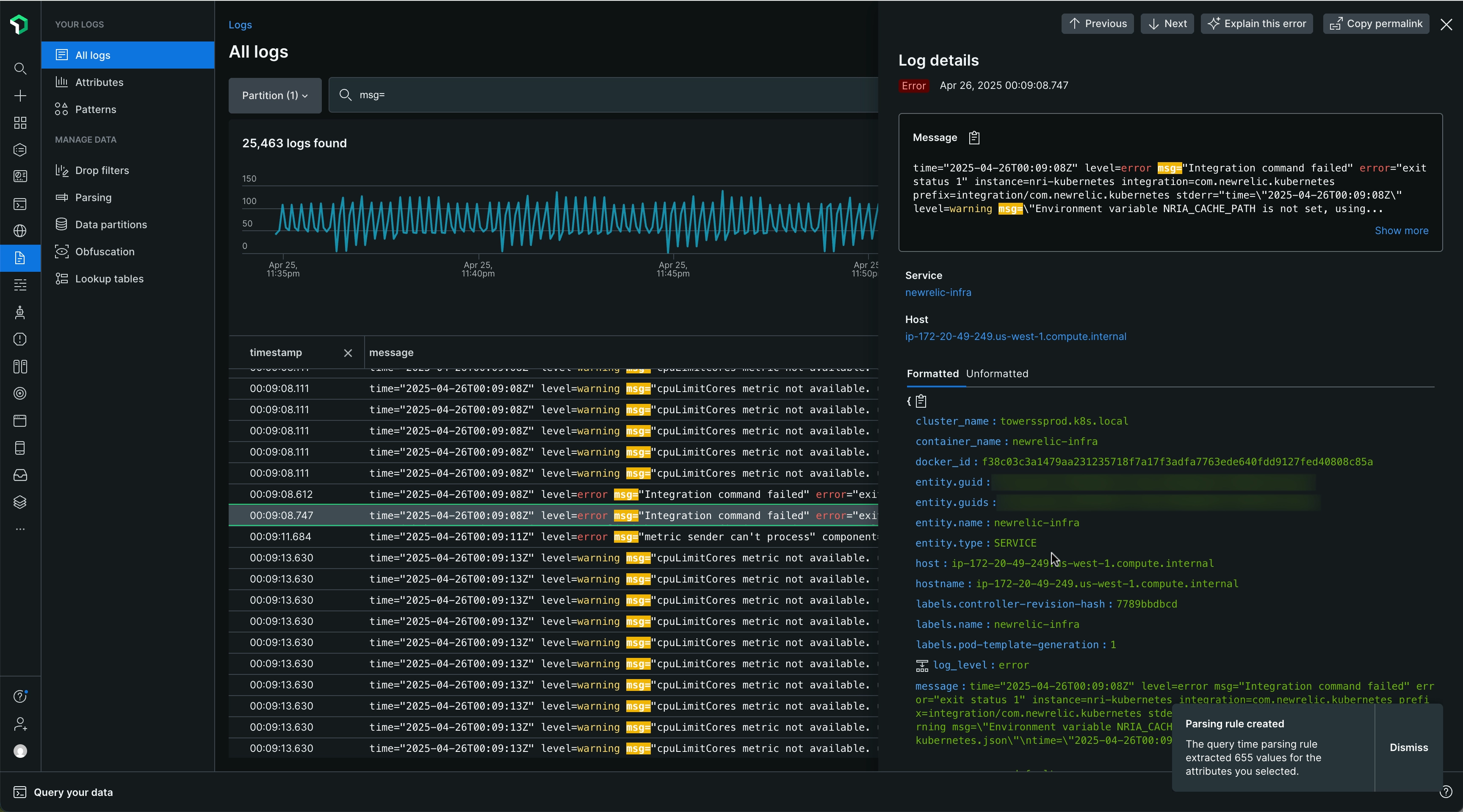Open Patterns in the logs sidebar
The width and height of the screenshot is (1463, 812).
(95, 110)
